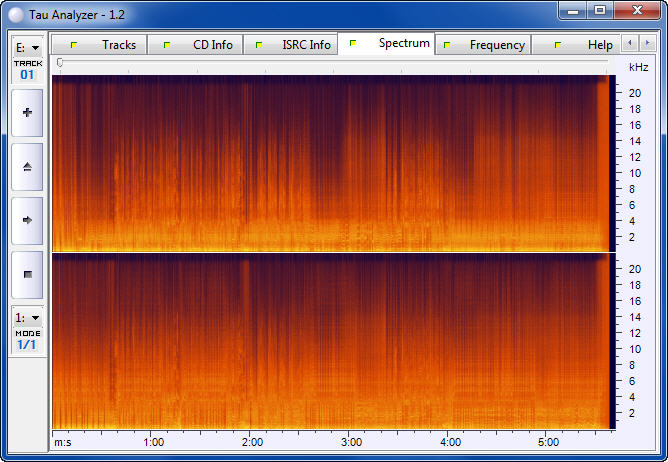Switch to the Frequency tab
The height and width of the screenshot is (462, 668).
(x=496, y=45)
